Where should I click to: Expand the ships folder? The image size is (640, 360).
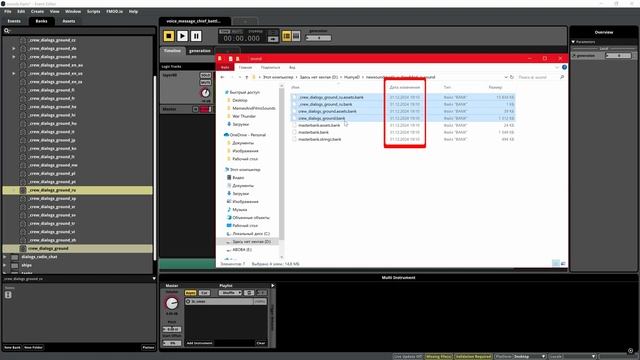click(x=5, y=265)
